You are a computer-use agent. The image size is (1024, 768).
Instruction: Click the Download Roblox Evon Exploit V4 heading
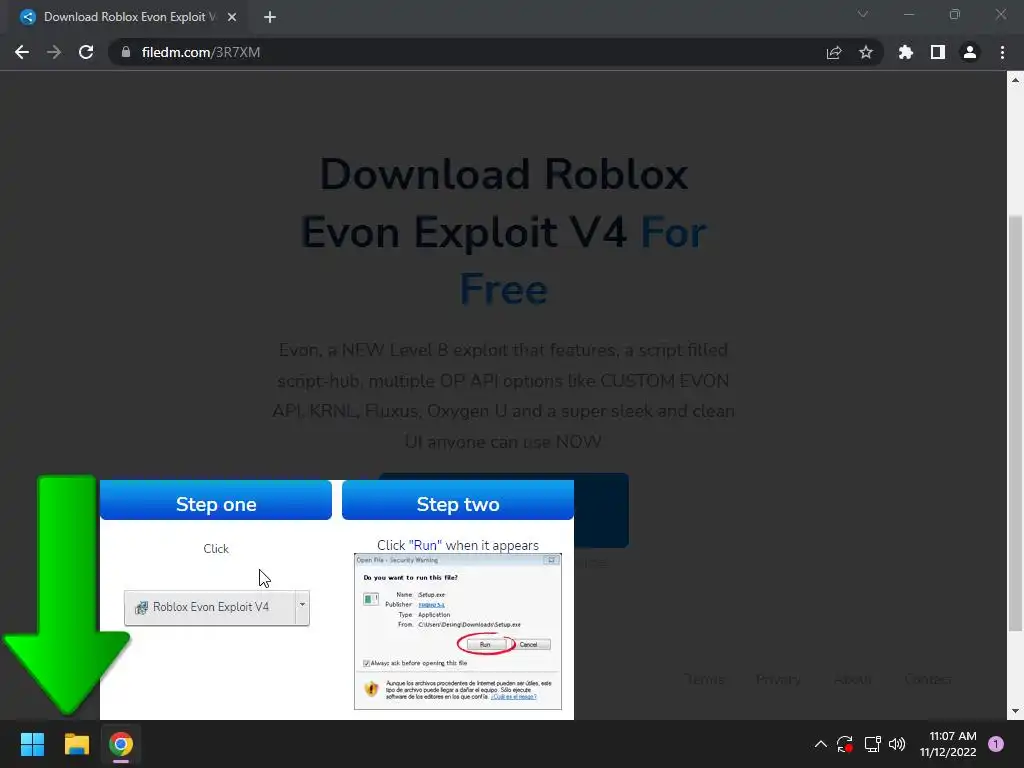[504, 232]
